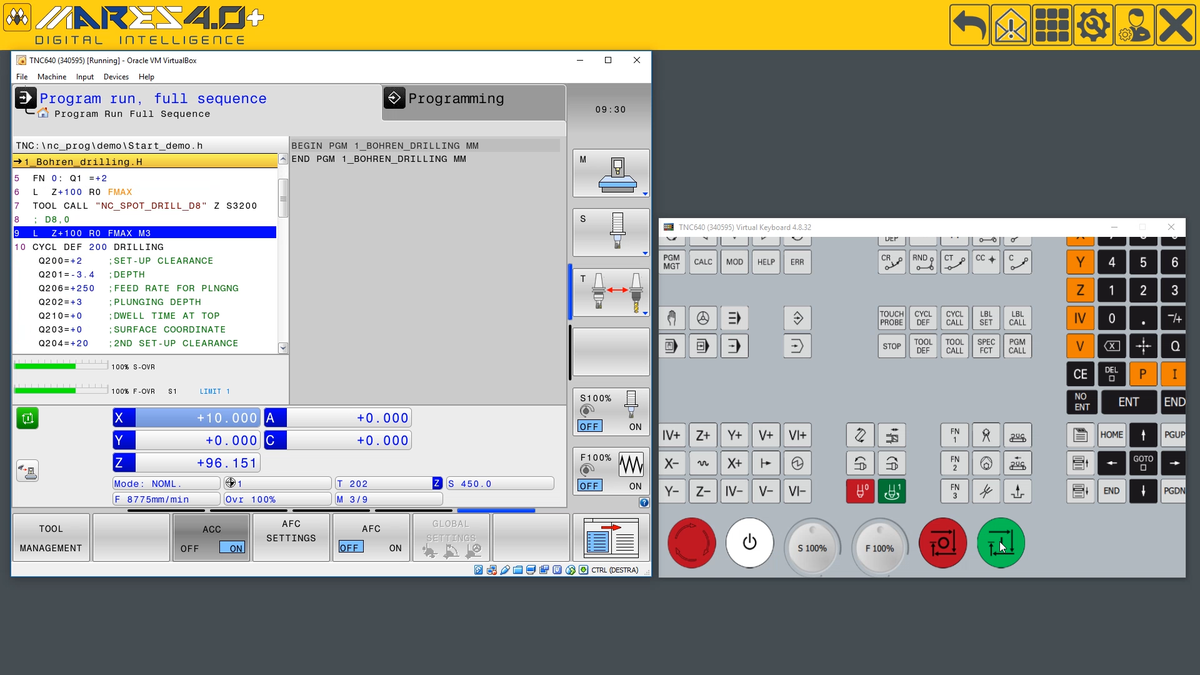The height and width of the screenshot is (675, 1200).
Task: Click the MARES envelope alert icon
Action: point(1011,25)
